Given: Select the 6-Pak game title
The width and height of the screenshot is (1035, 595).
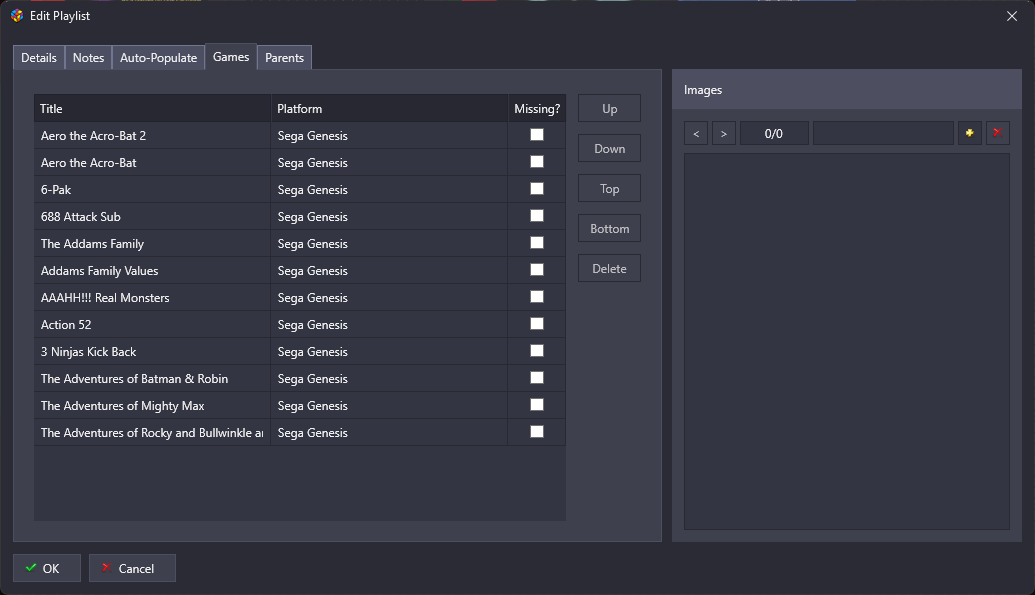Looking at the screenshot, I should (x=56, y=190).
